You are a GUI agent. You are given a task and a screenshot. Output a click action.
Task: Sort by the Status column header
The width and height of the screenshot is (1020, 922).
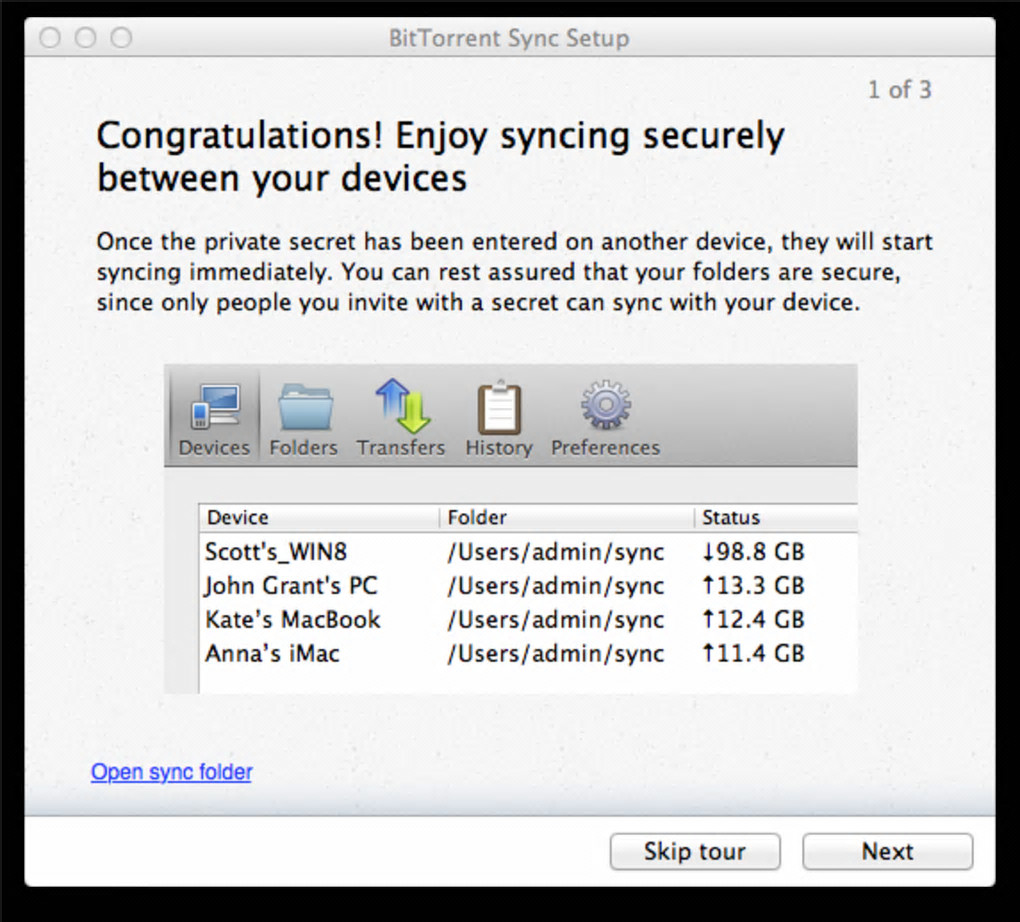[731, 518]
